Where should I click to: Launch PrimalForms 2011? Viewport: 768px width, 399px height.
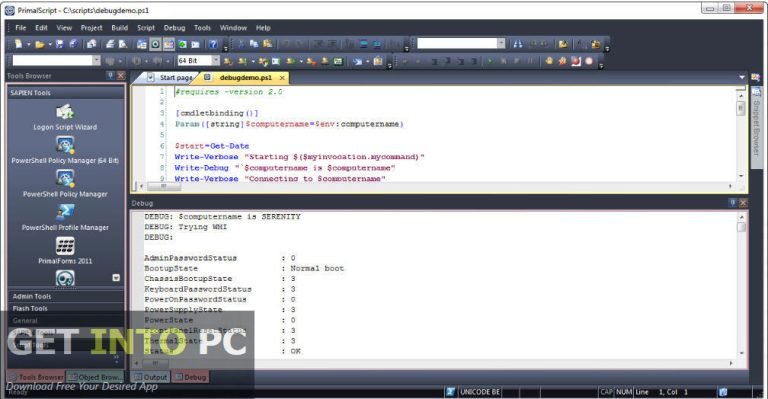point(65,251)
